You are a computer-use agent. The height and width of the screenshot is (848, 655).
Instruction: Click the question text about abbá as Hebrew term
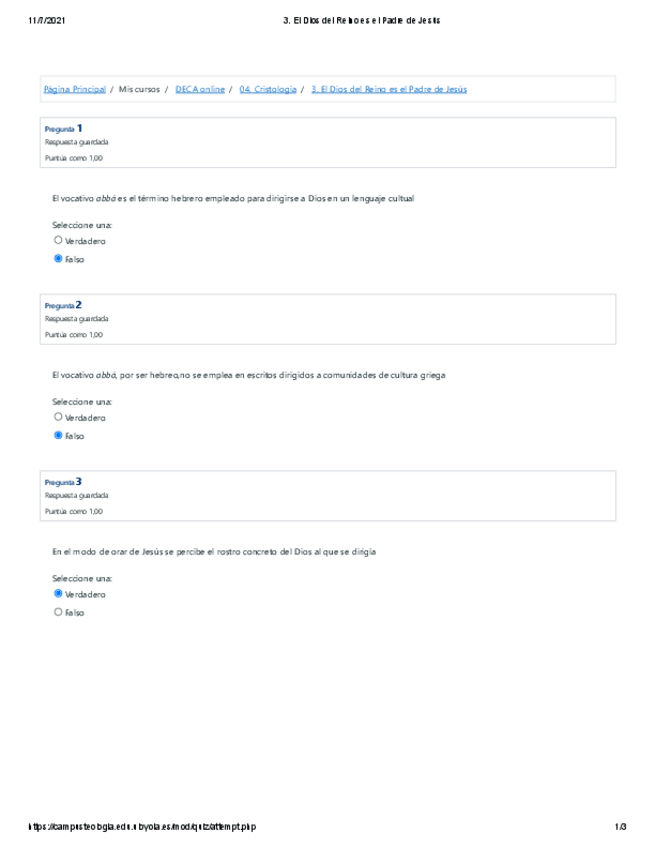232,199
